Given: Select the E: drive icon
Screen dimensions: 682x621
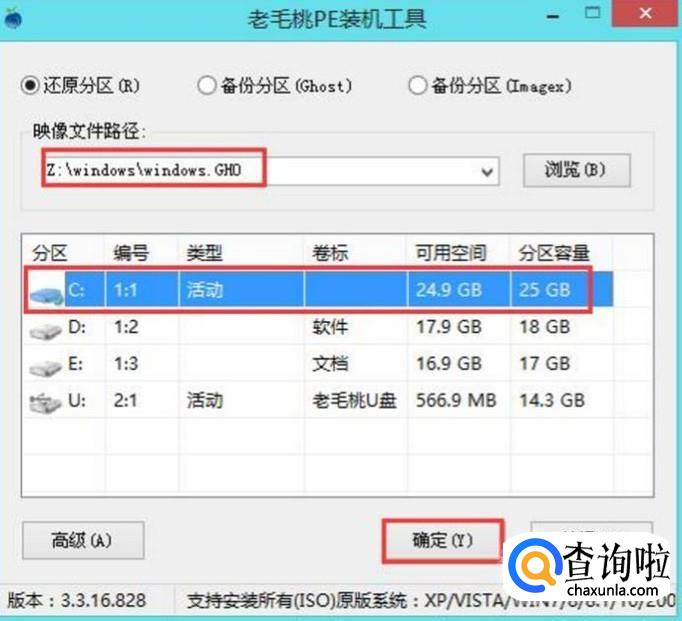Looking at the screenshot, I should click(x=46, y=368).
